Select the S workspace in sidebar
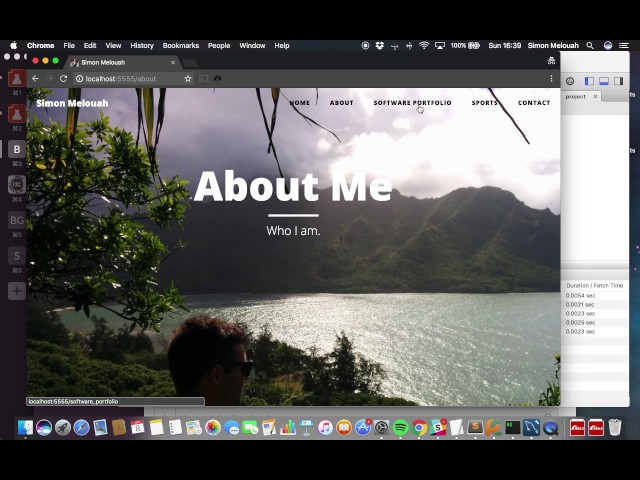 click(17, 256)
